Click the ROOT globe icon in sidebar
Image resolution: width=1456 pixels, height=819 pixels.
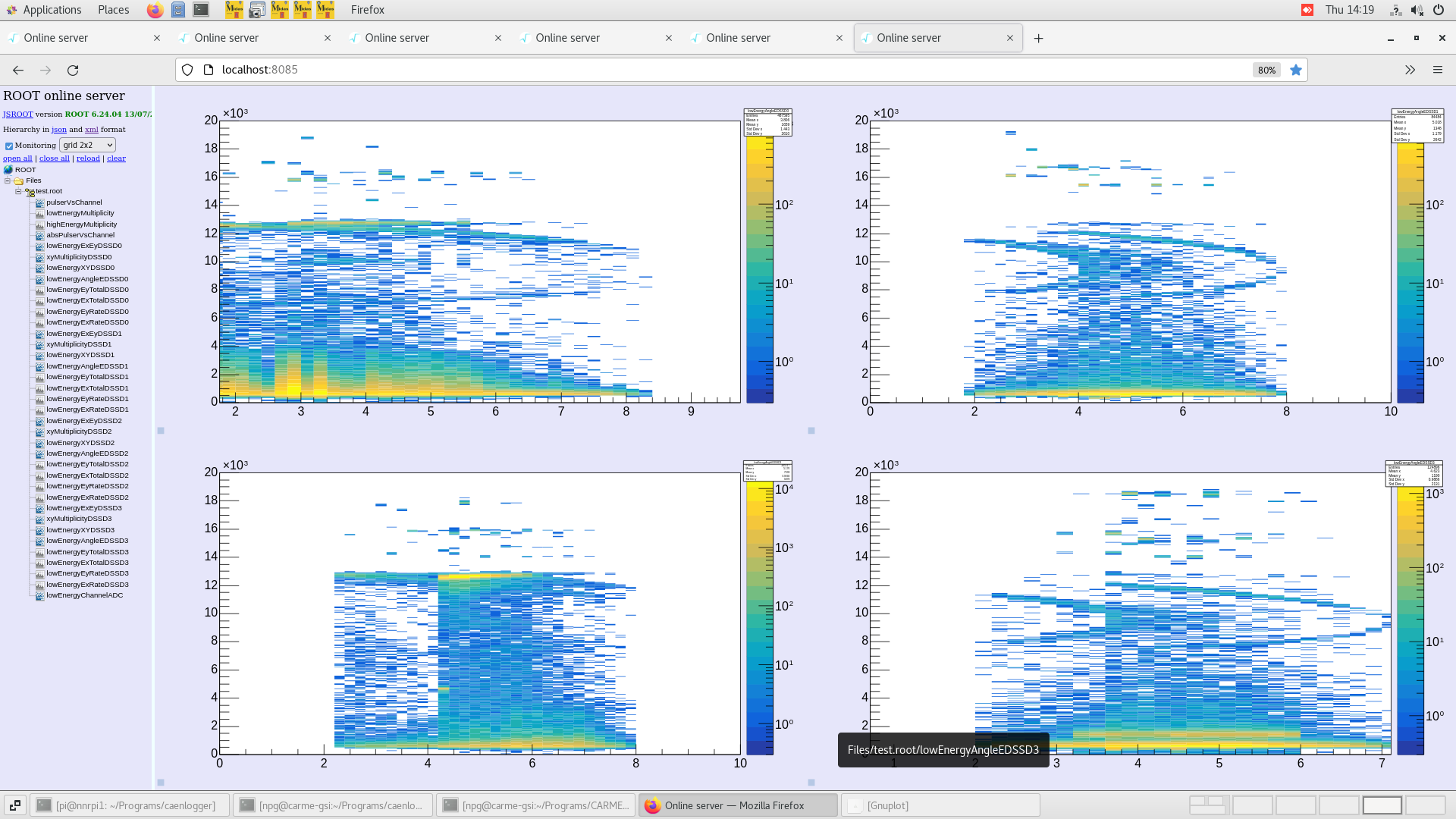pos(8,170)
